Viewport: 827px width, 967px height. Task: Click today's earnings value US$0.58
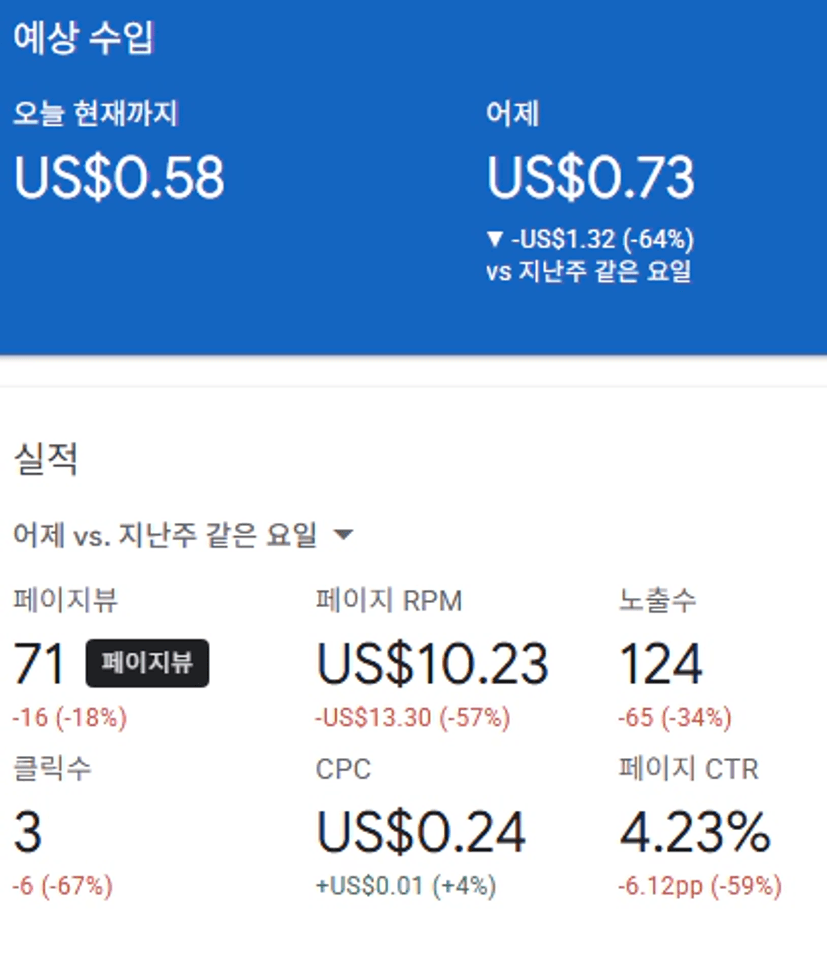pyautogui.click(x=119, y=177)
